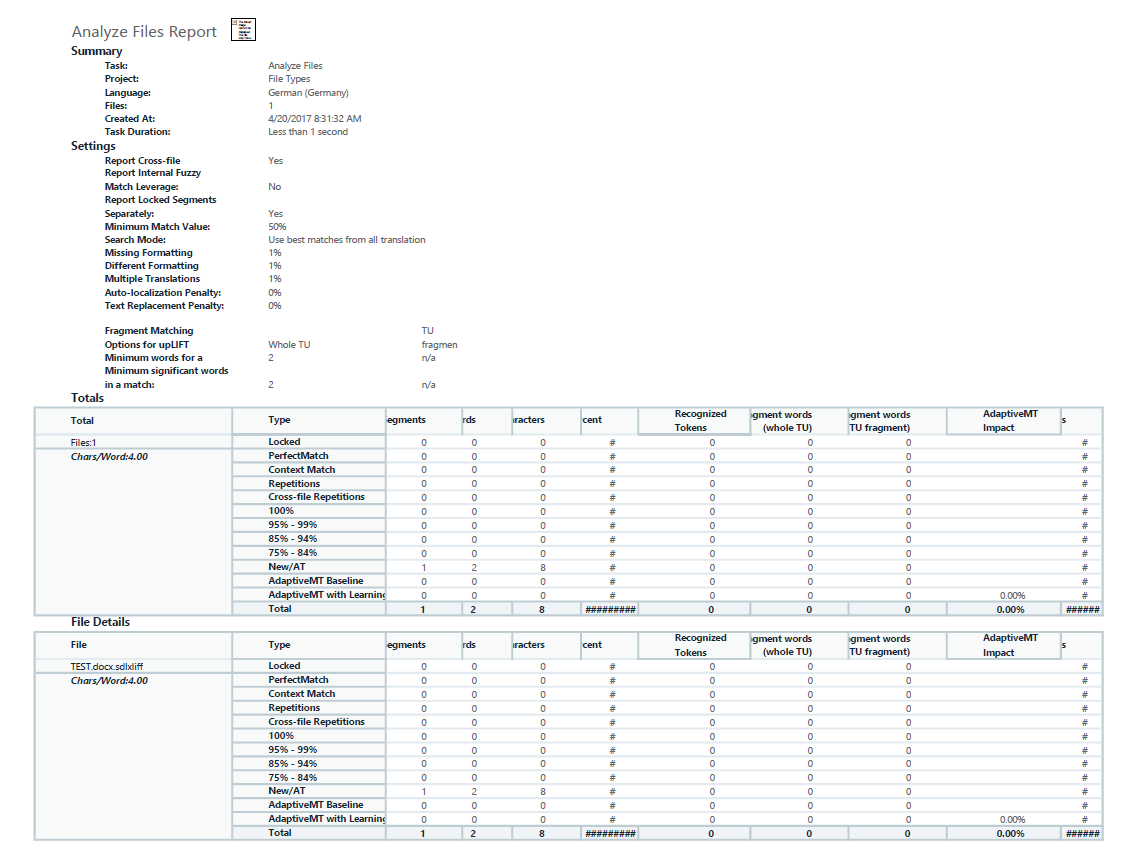Click the German (Germany) language value
1130x865 pixels.
click(x=308, y=92)
